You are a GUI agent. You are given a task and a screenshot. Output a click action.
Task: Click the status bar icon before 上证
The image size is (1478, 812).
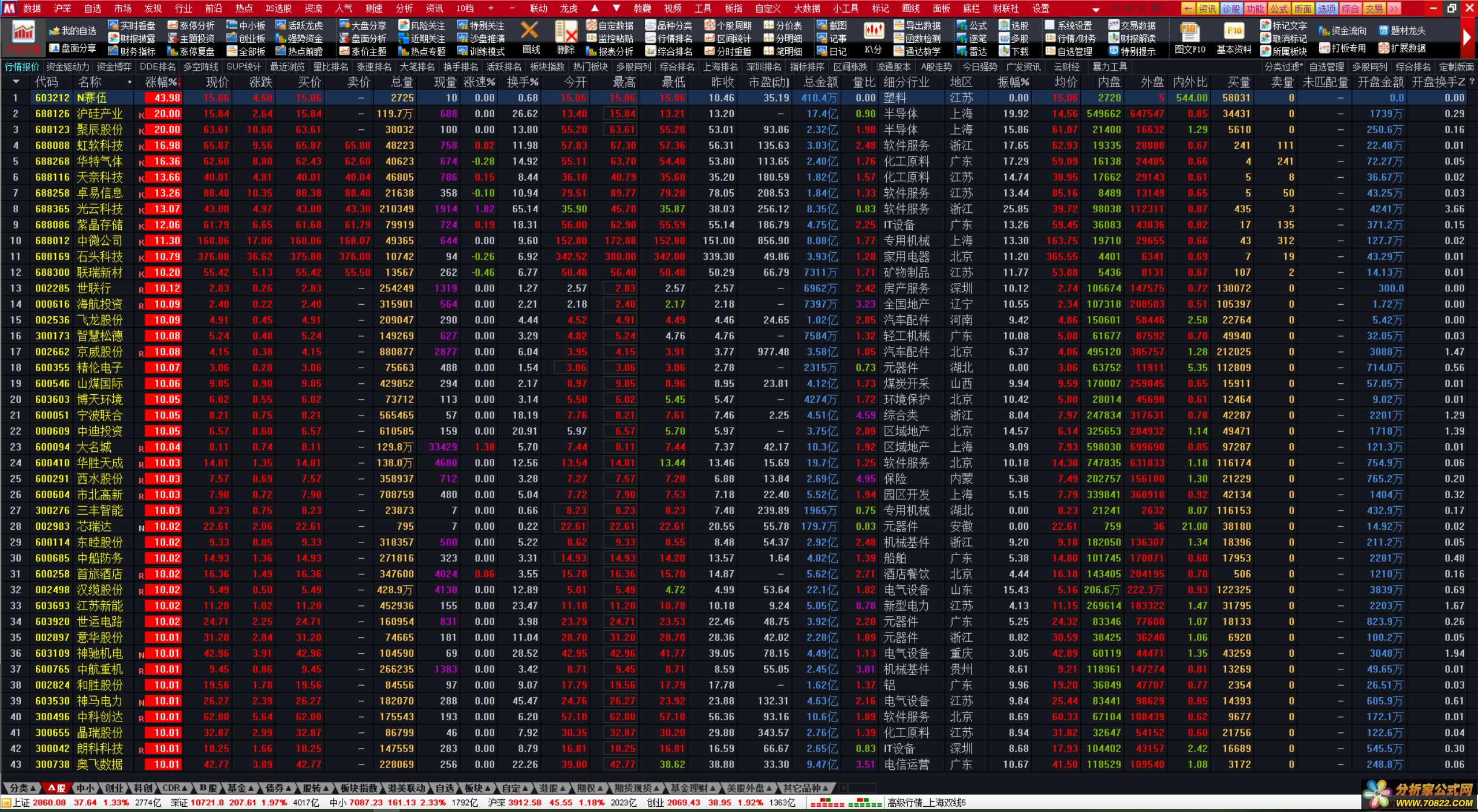click(6, 803)
